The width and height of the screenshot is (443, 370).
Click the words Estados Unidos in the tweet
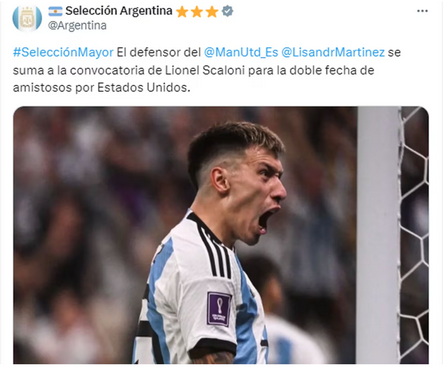144,88
